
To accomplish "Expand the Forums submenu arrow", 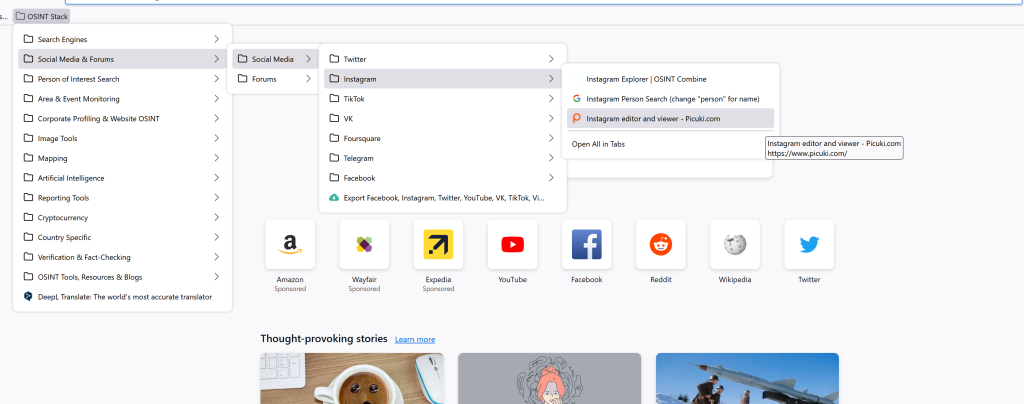I will (x=308, y=79).
